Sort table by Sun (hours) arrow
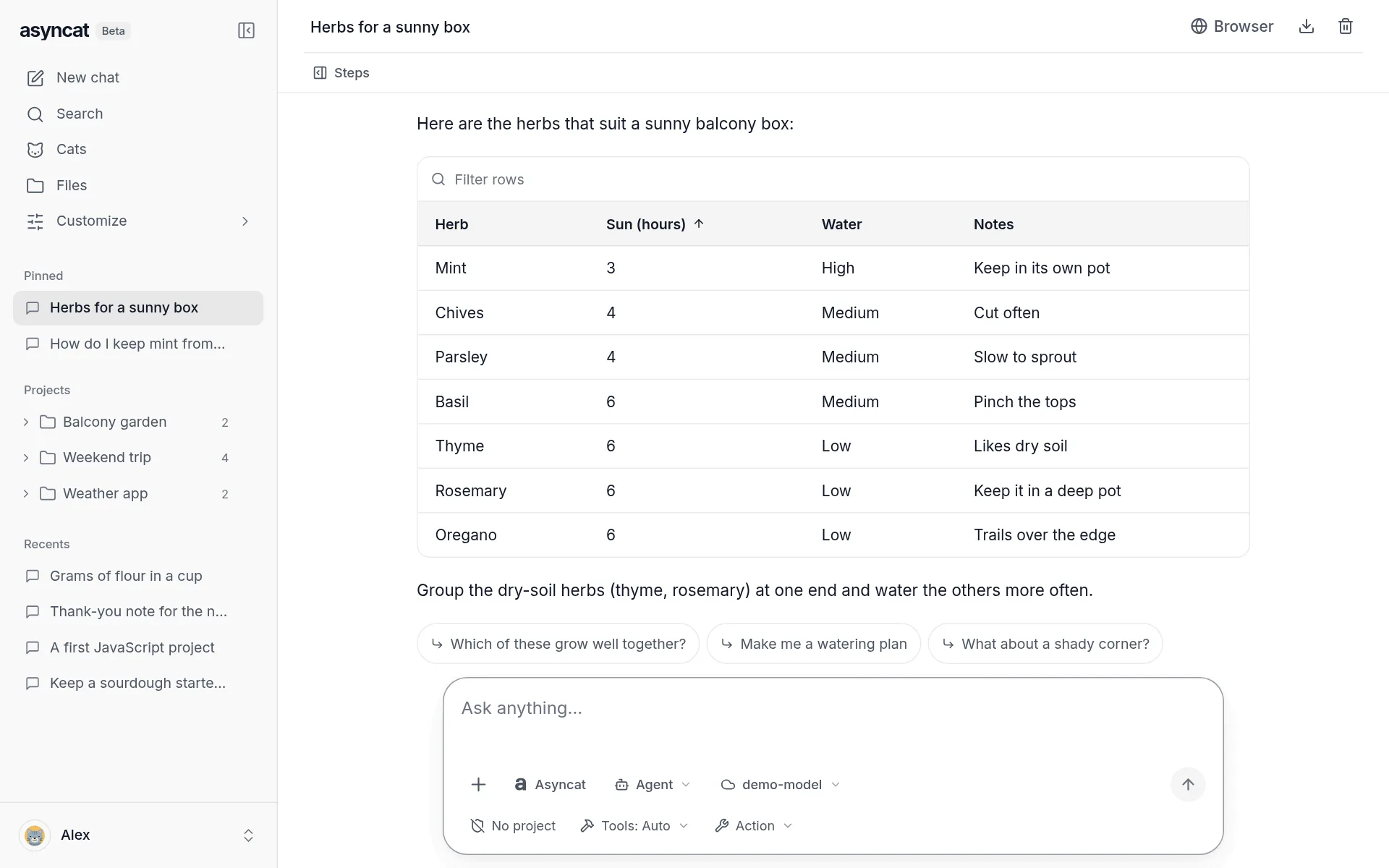1389x868 pixels. 699,224
